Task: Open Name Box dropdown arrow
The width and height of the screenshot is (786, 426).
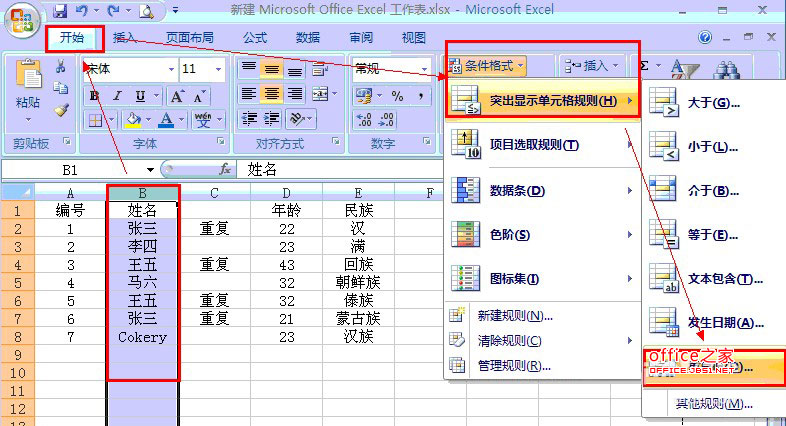Action: pyautogui.click(x=150, y=170)
